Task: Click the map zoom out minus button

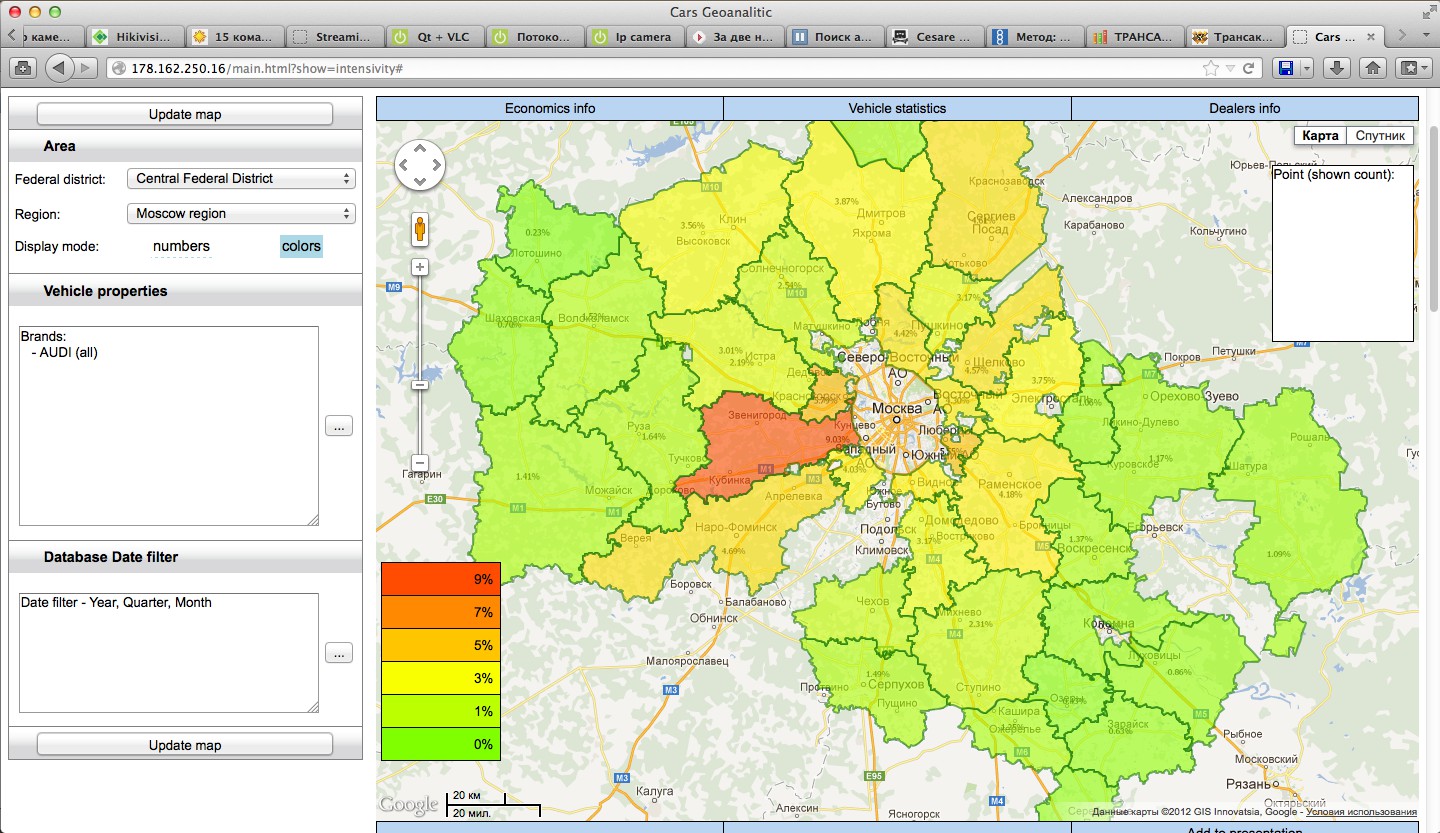Action: coord(420,463)
